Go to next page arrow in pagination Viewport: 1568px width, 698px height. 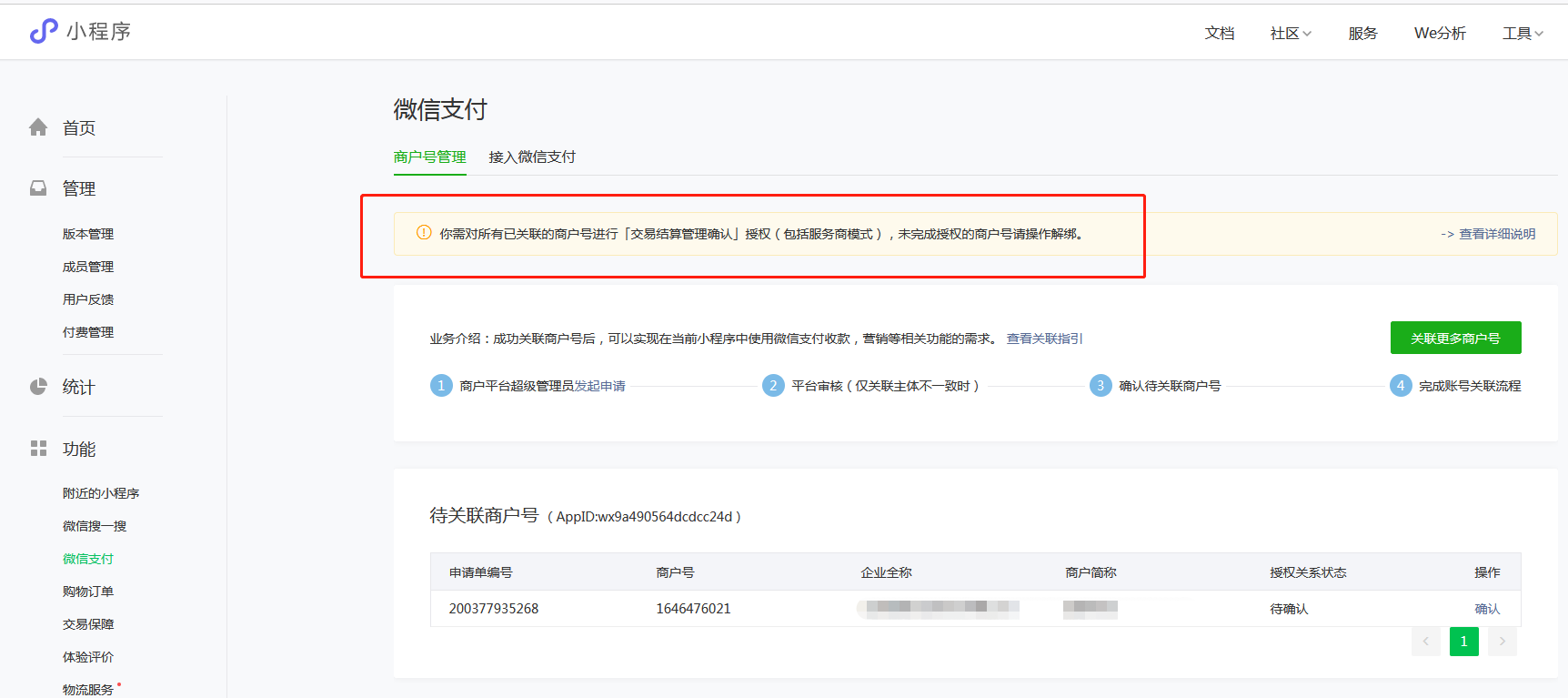[1503, 642]
